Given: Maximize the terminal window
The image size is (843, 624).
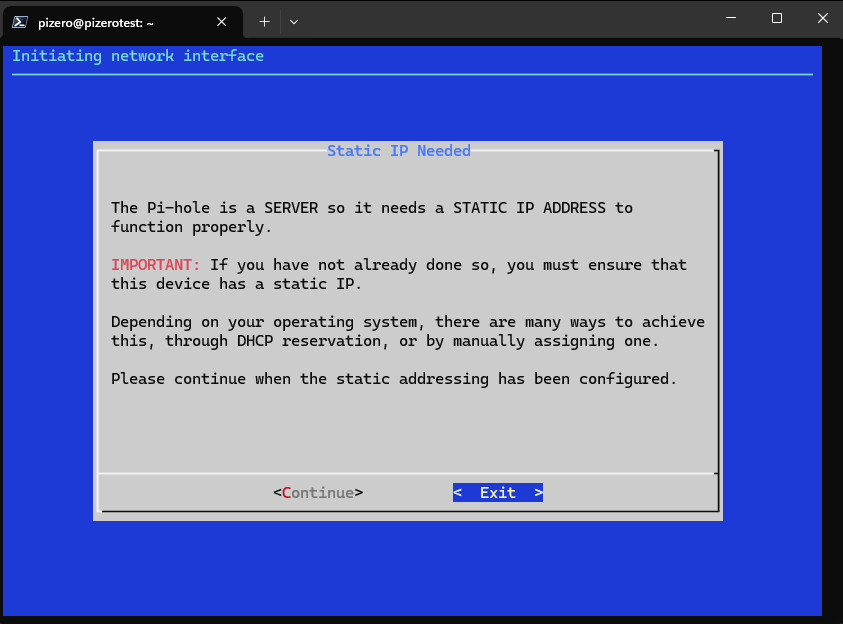Looking at the screenshot, I should click(777, 18).
